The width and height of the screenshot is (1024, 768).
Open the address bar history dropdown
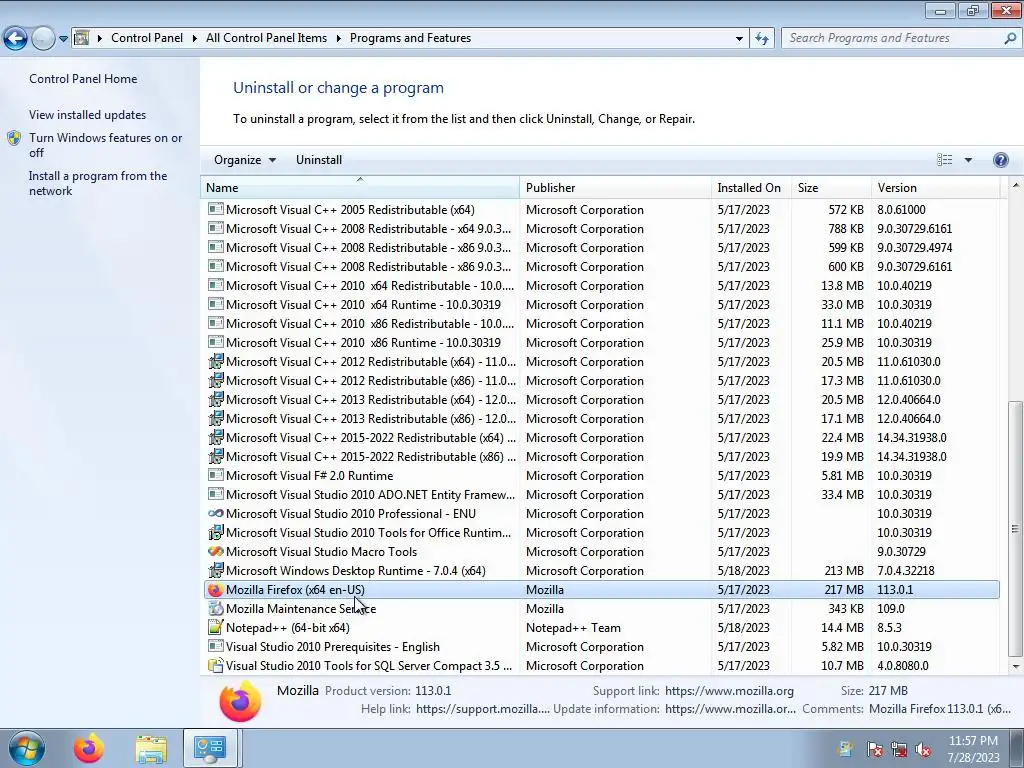[739, 39]
